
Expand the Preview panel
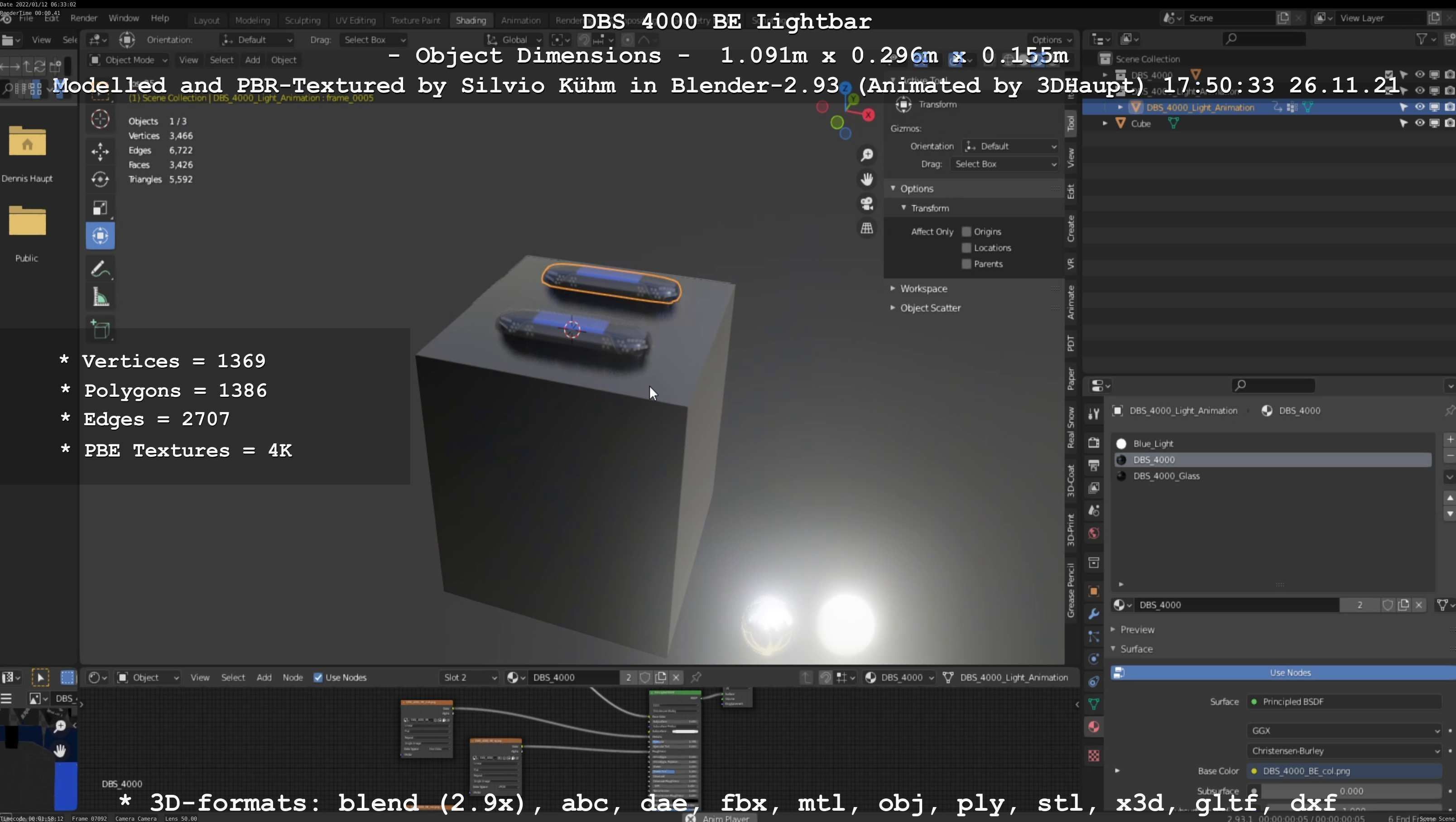[1137, 629]
